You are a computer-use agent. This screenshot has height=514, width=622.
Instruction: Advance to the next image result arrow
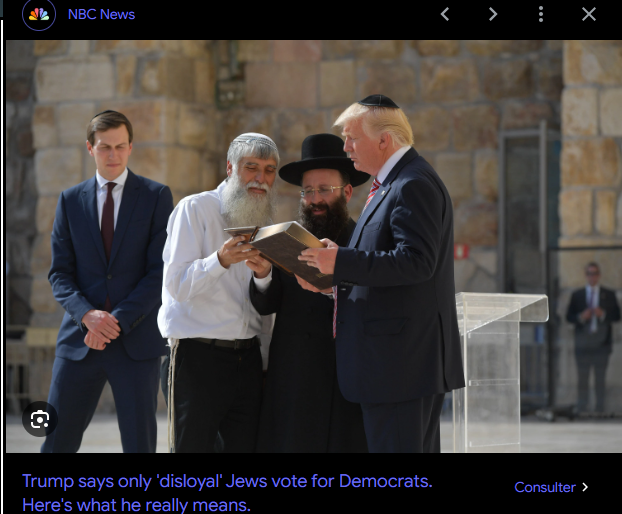pos(493,14)
